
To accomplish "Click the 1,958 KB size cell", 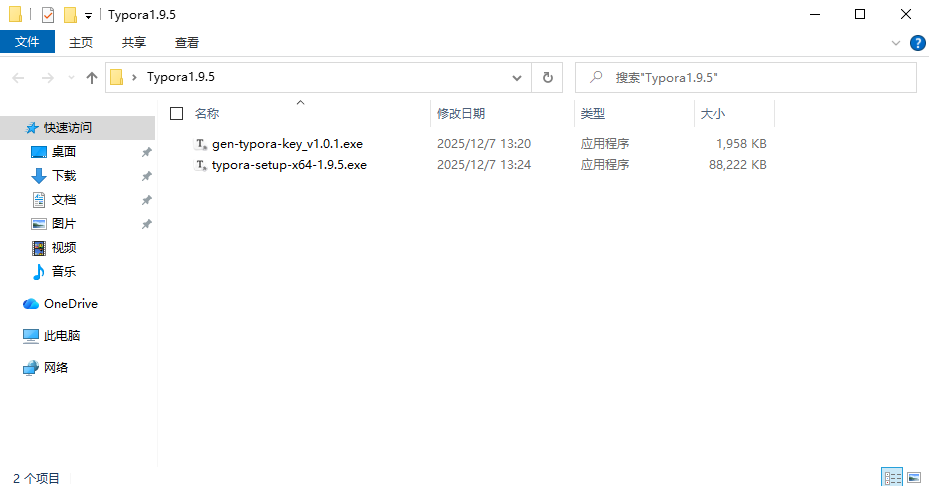I will click(x=741, y=144).
